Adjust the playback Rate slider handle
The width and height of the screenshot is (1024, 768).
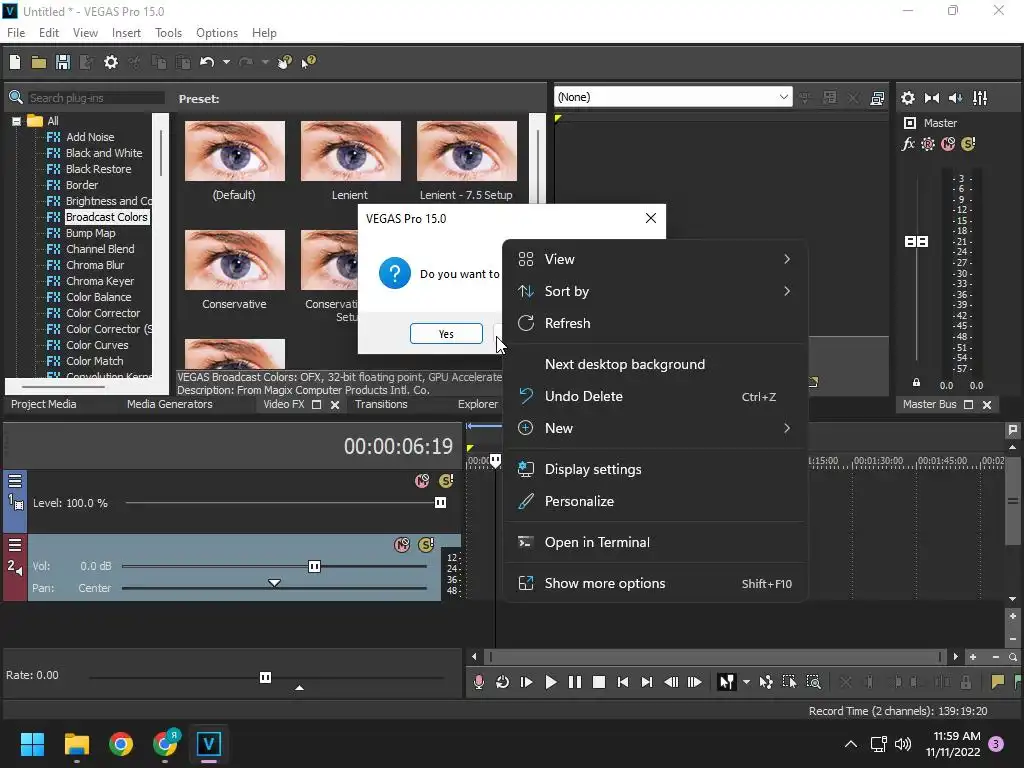[x=265, y=677]
